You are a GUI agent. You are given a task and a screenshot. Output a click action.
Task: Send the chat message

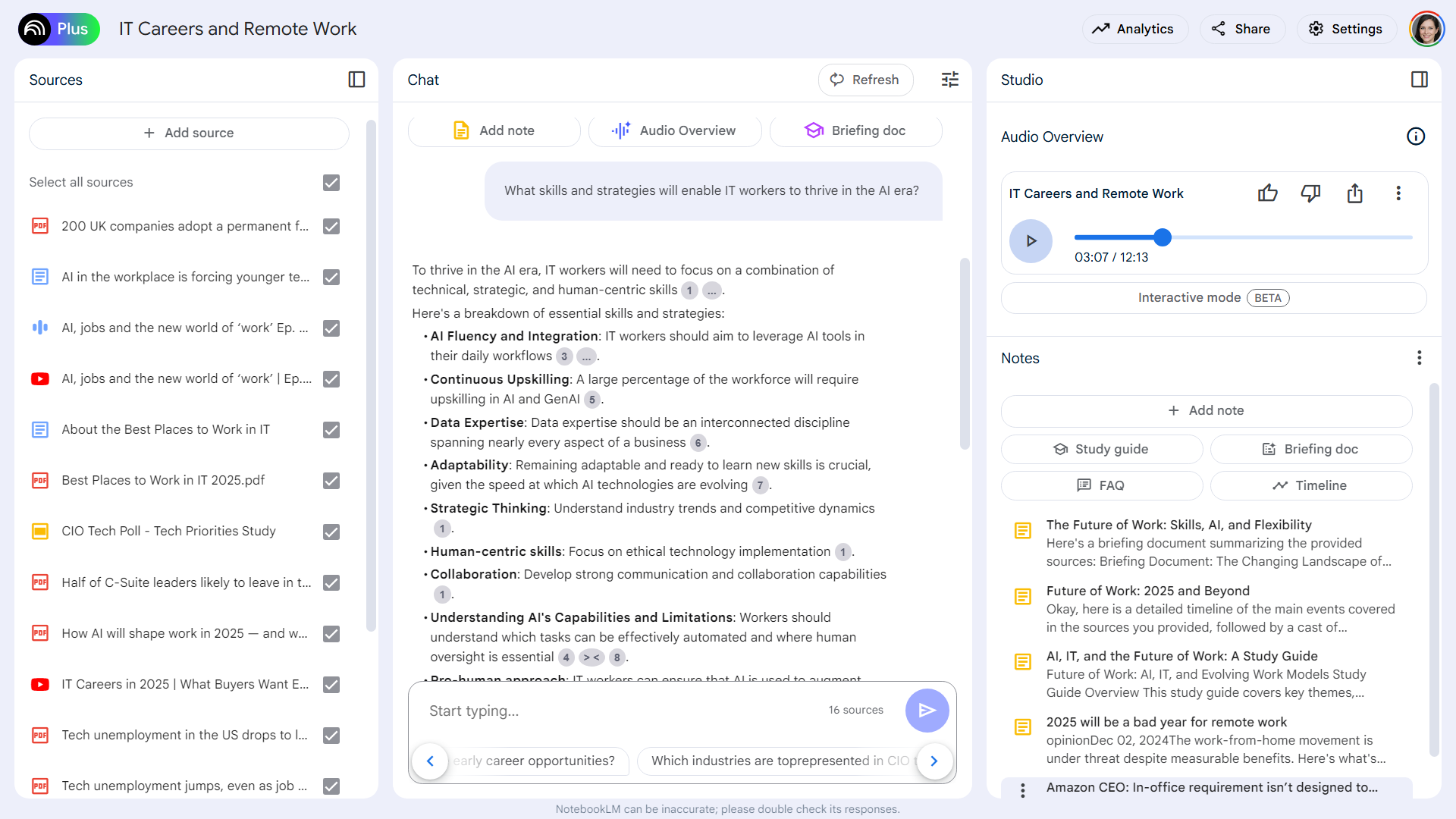(927, 711)
